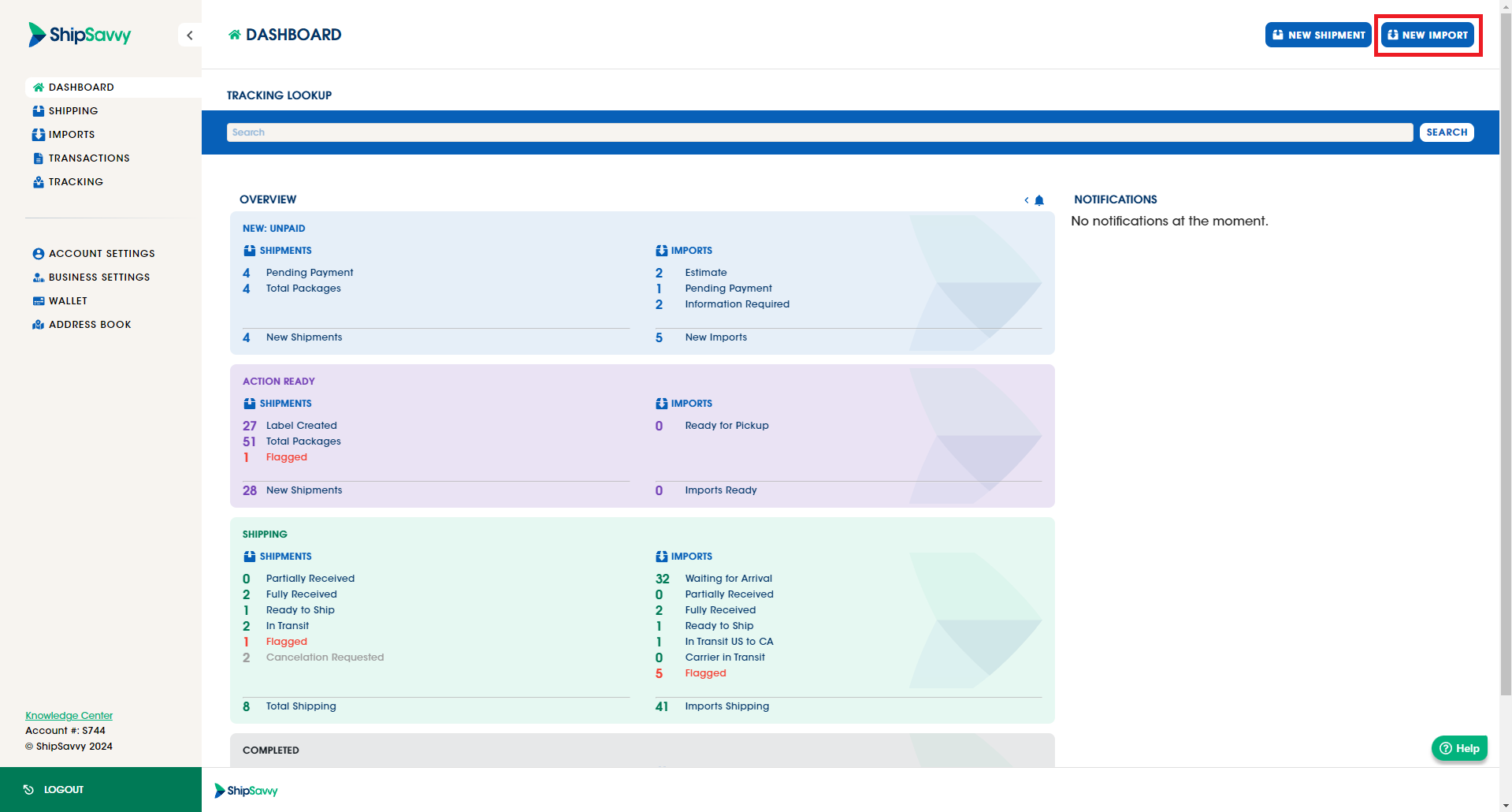
Task: Click the Search button
Action: click(1447, 132)
